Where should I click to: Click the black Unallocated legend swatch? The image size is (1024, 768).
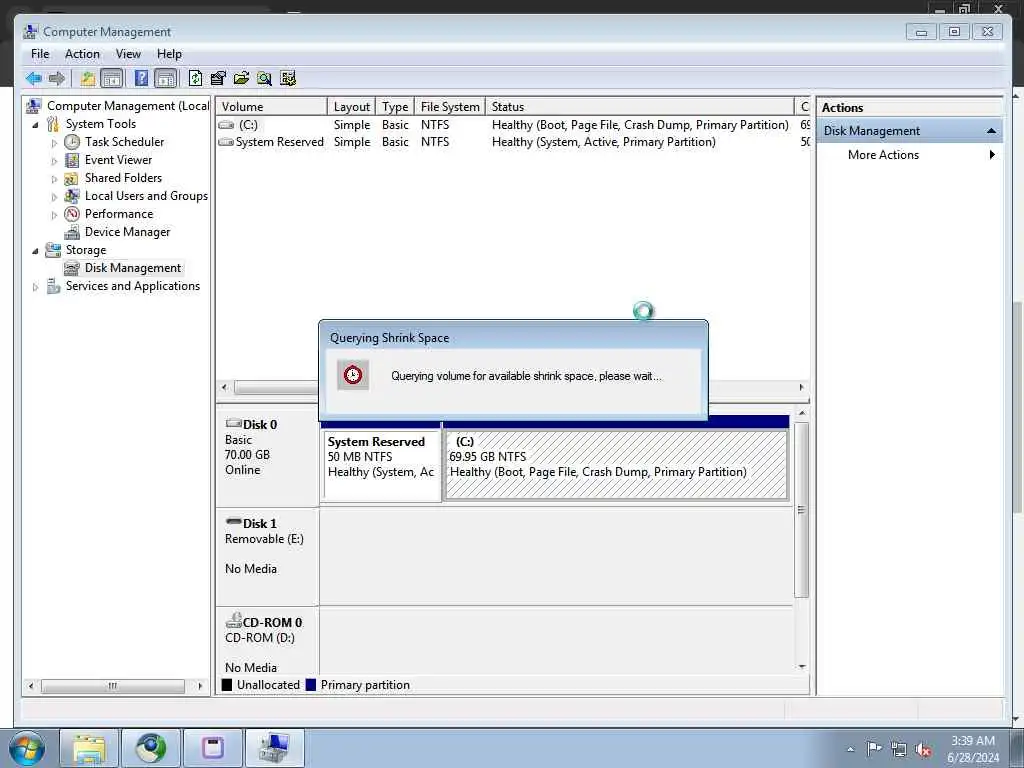(227, 685)
